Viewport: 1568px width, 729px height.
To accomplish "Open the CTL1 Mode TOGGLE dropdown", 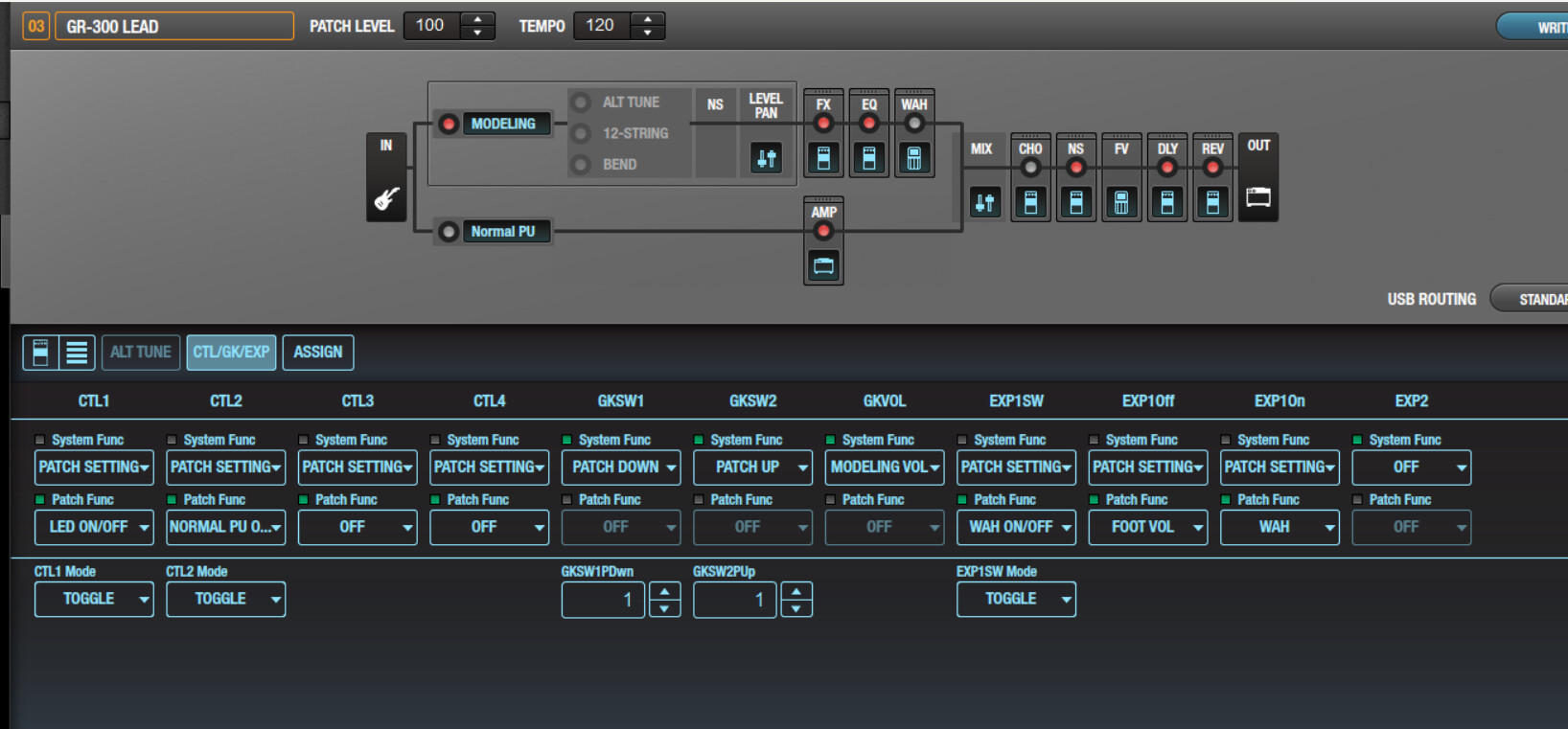I will [x=94, y=599].
